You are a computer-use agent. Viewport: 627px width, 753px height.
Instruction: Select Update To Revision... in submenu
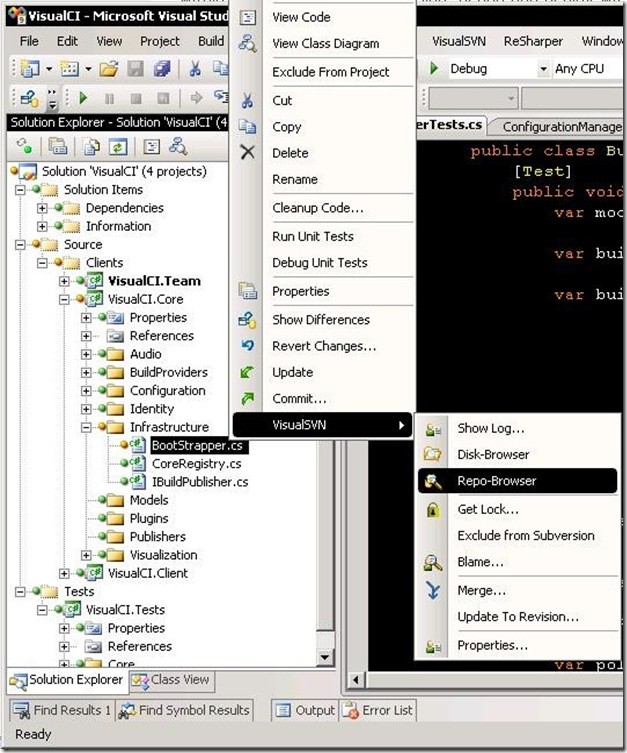tap(518, 617)
